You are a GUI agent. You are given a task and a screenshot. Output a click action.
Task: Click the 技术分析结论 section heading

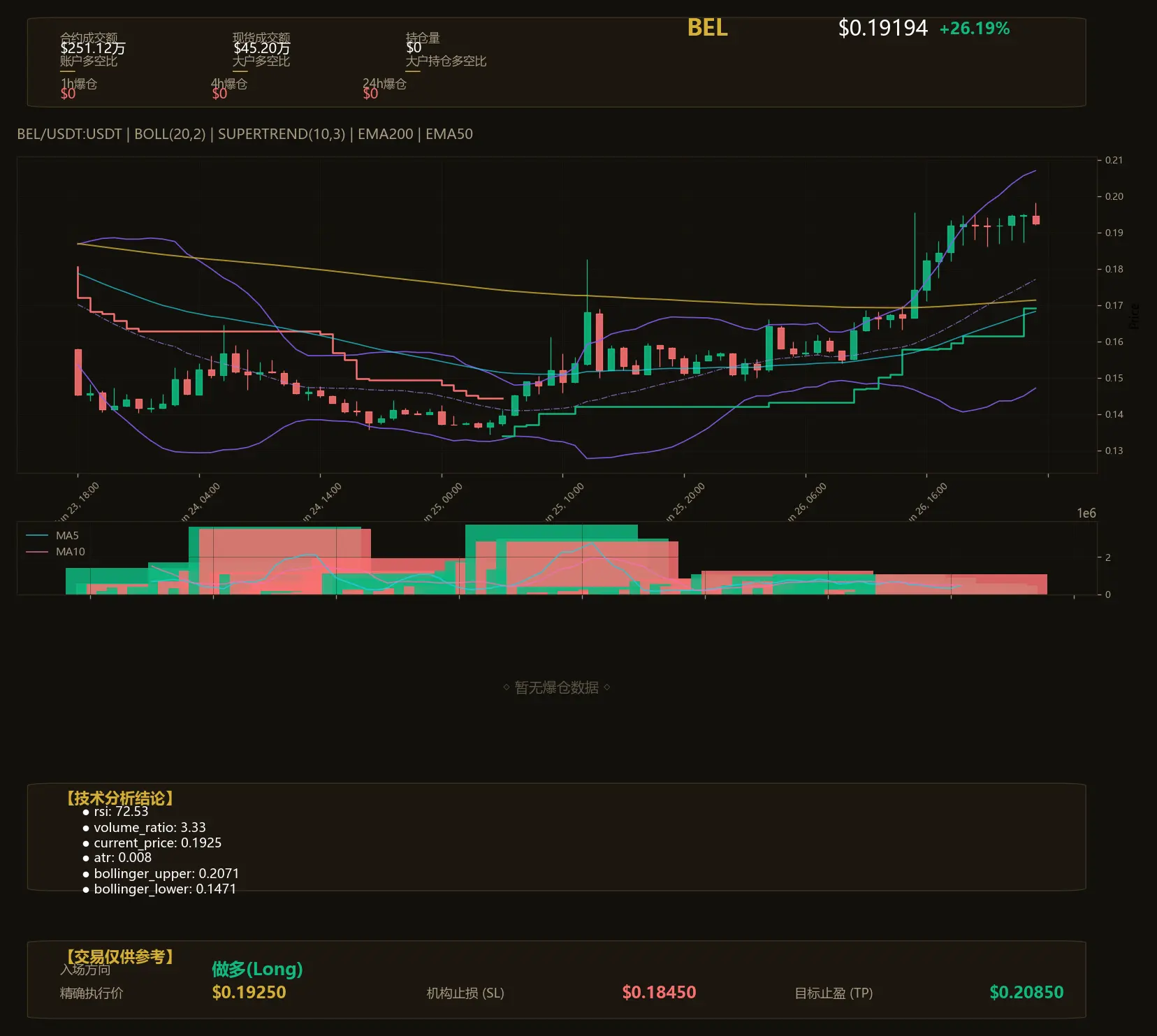tap(120, 798)
